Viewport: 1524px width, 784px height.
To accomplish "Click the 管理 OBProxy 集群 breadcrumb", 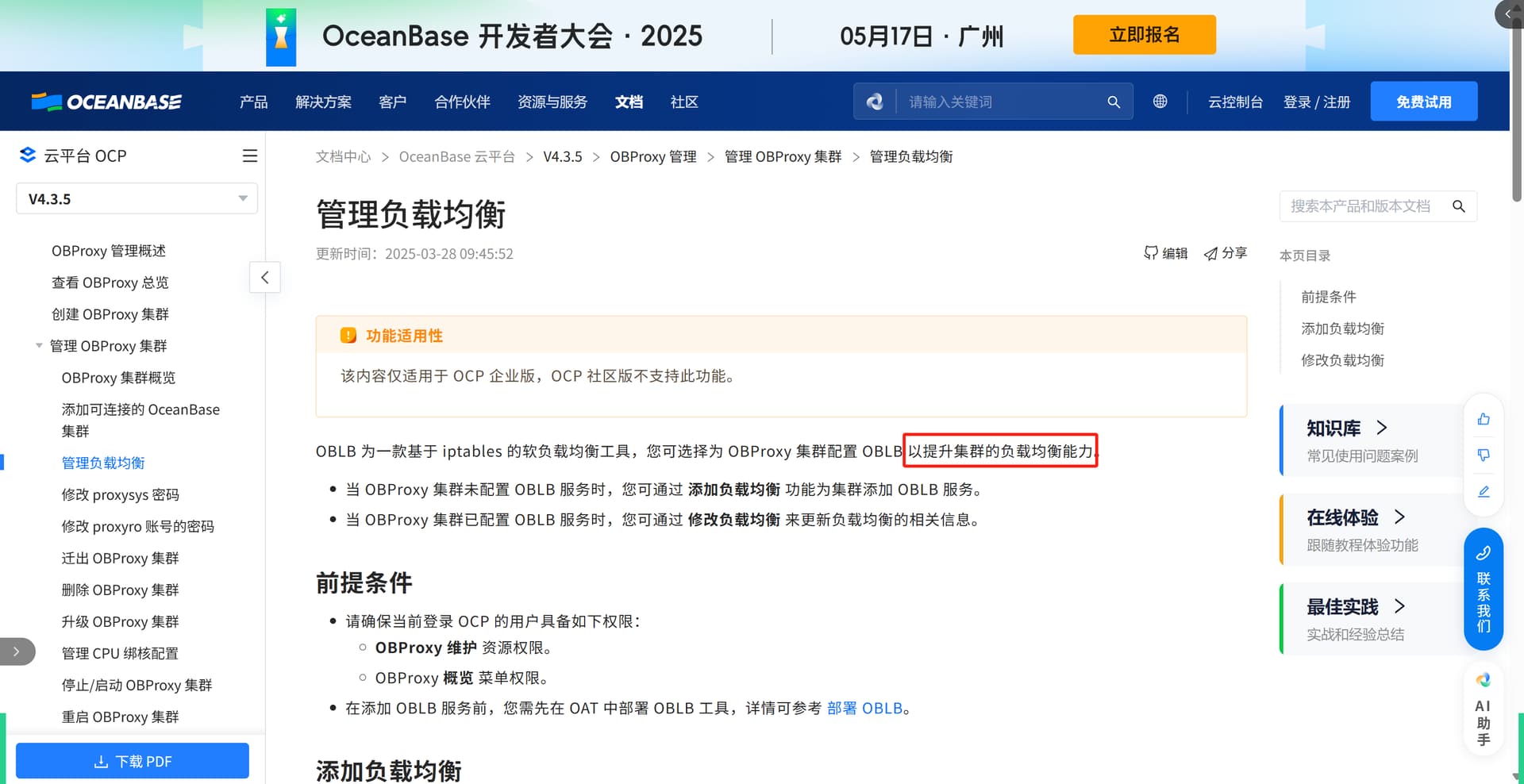I will pos(783,156).
